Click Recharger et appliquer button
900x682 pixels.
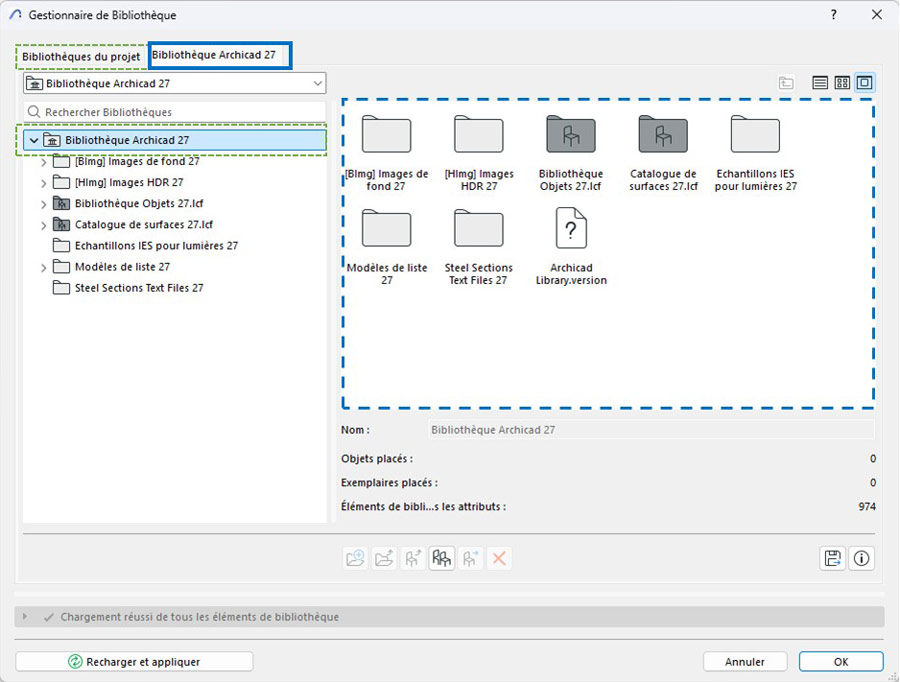click(x=134, y=661)
